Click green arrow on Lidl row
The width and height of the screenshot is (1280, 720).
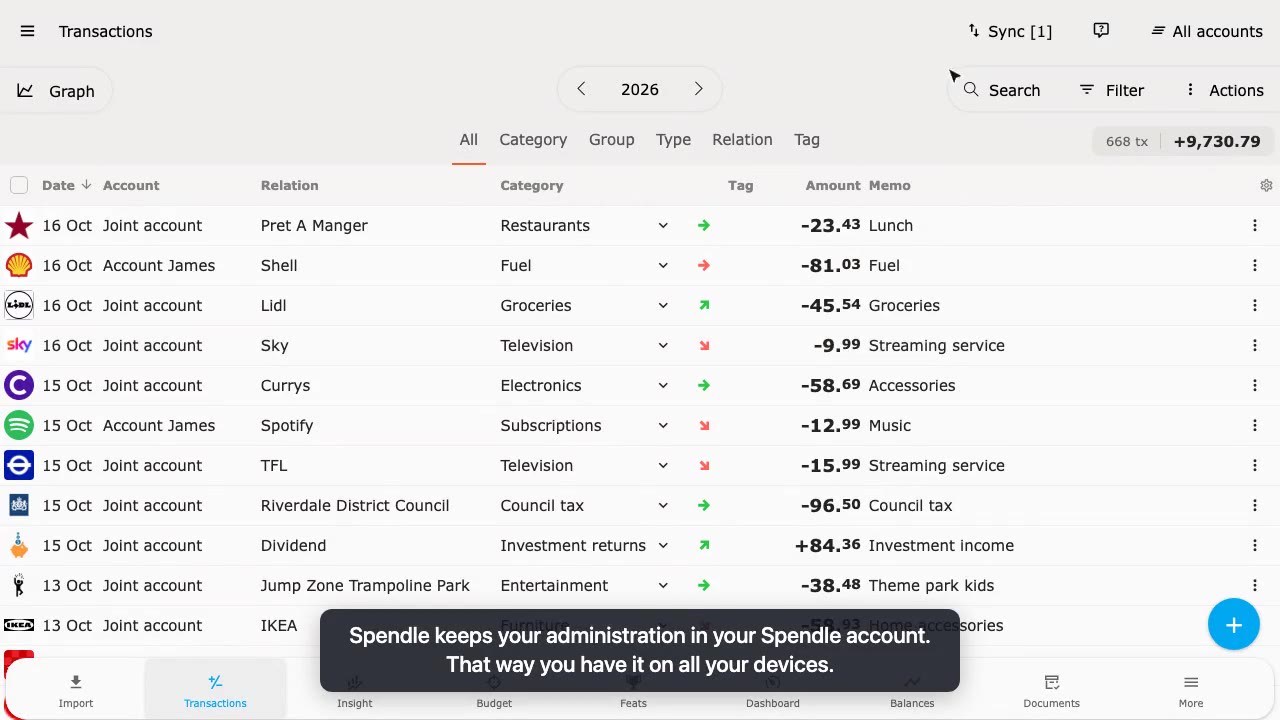click(x=704, y=305)
